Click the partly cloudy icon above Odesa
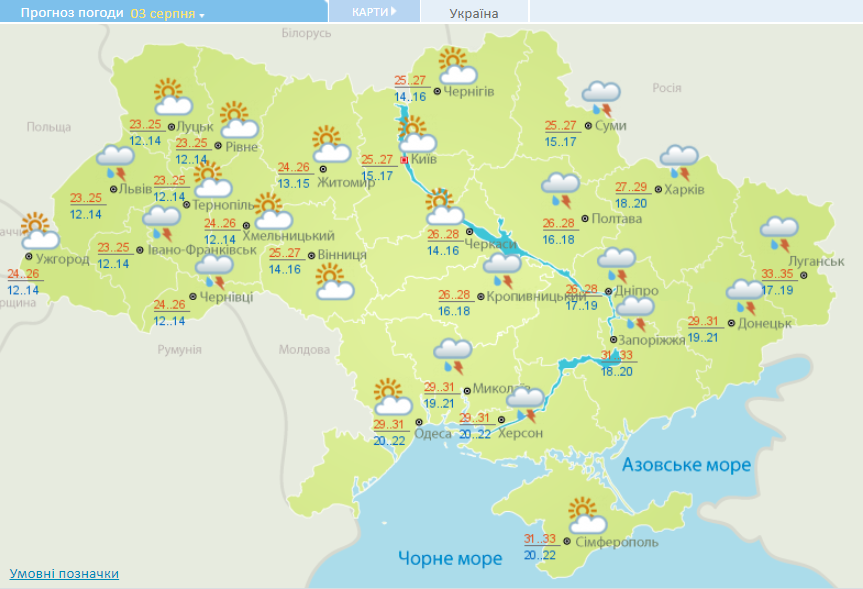The width and height of the screenshot is (863, 589). click(390, 400)
